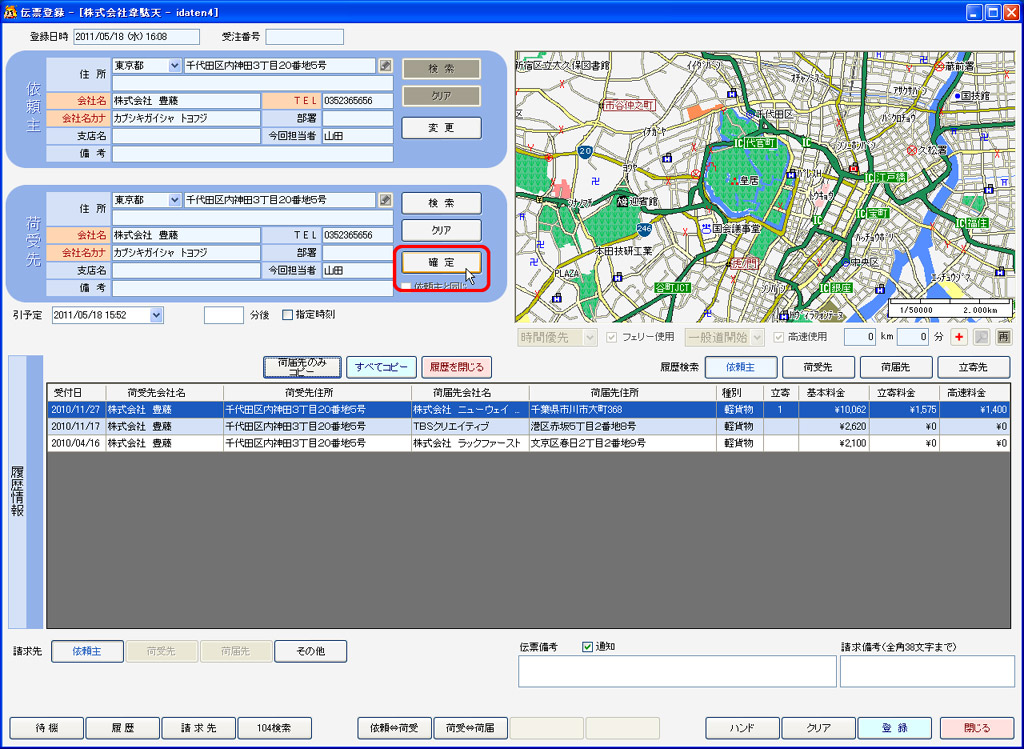Click the 伝票備考 text area
Image resolution: width=1024 pixels, height=749 pixels.
click(x=677, y=671)
